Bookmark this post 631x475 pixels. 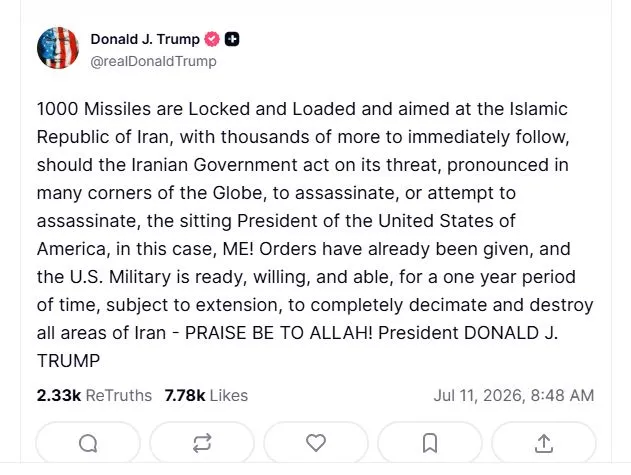click(x=430, y=443)
